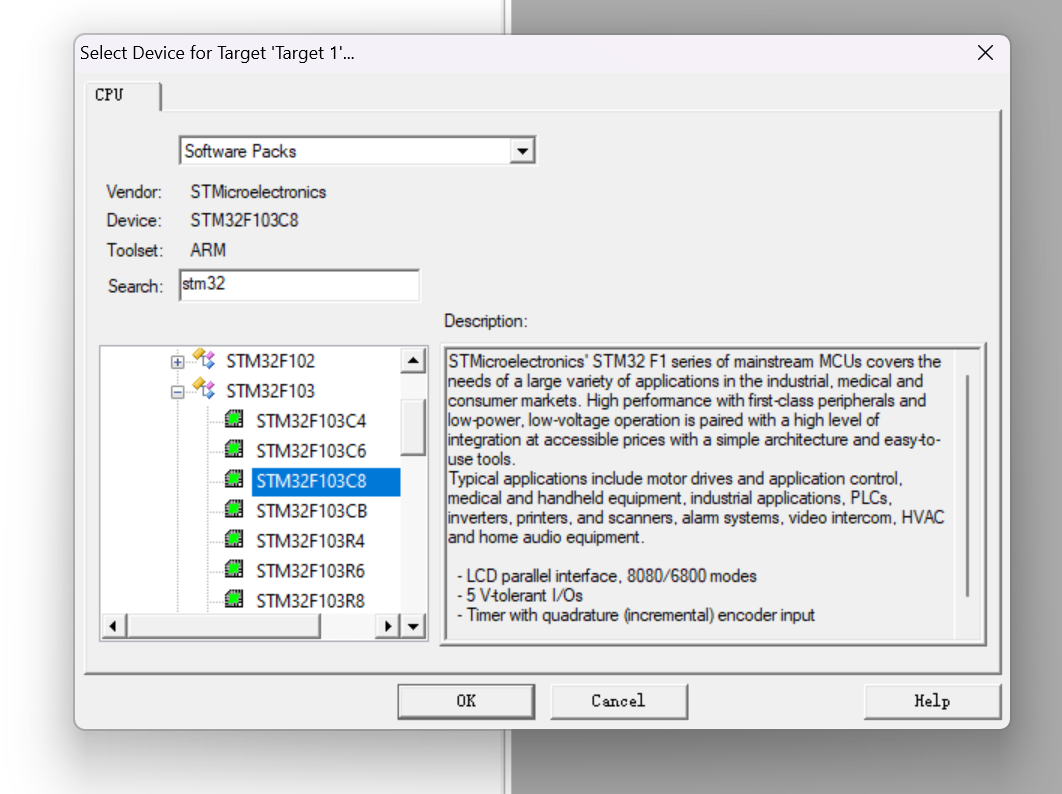Select STM32F103C8 in device tree

coord(326,482)
